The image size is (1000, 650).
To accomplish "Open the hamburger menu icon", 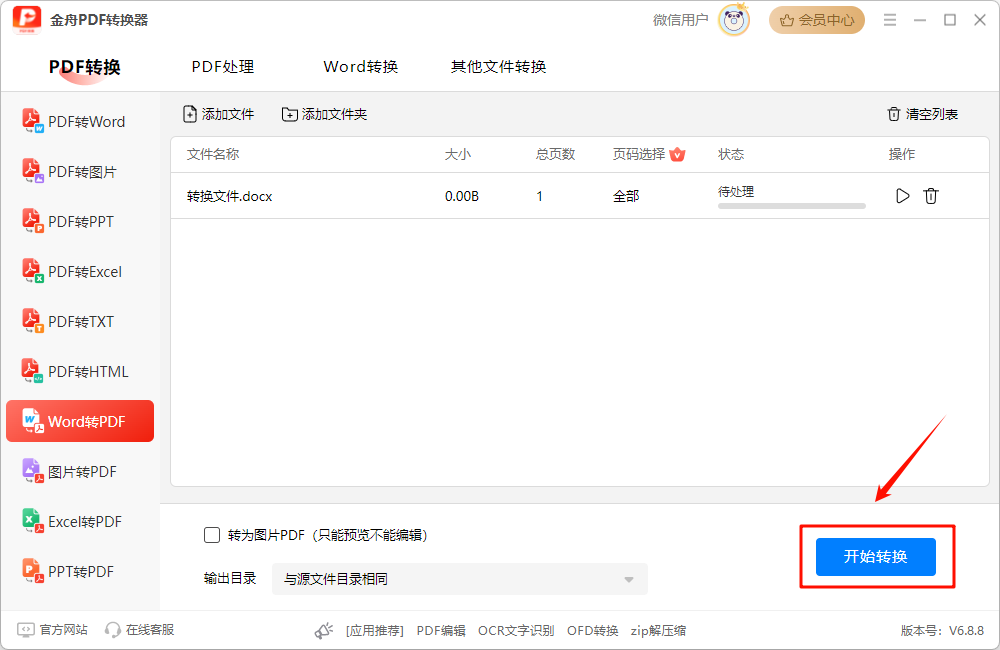I will coord(890,20).
